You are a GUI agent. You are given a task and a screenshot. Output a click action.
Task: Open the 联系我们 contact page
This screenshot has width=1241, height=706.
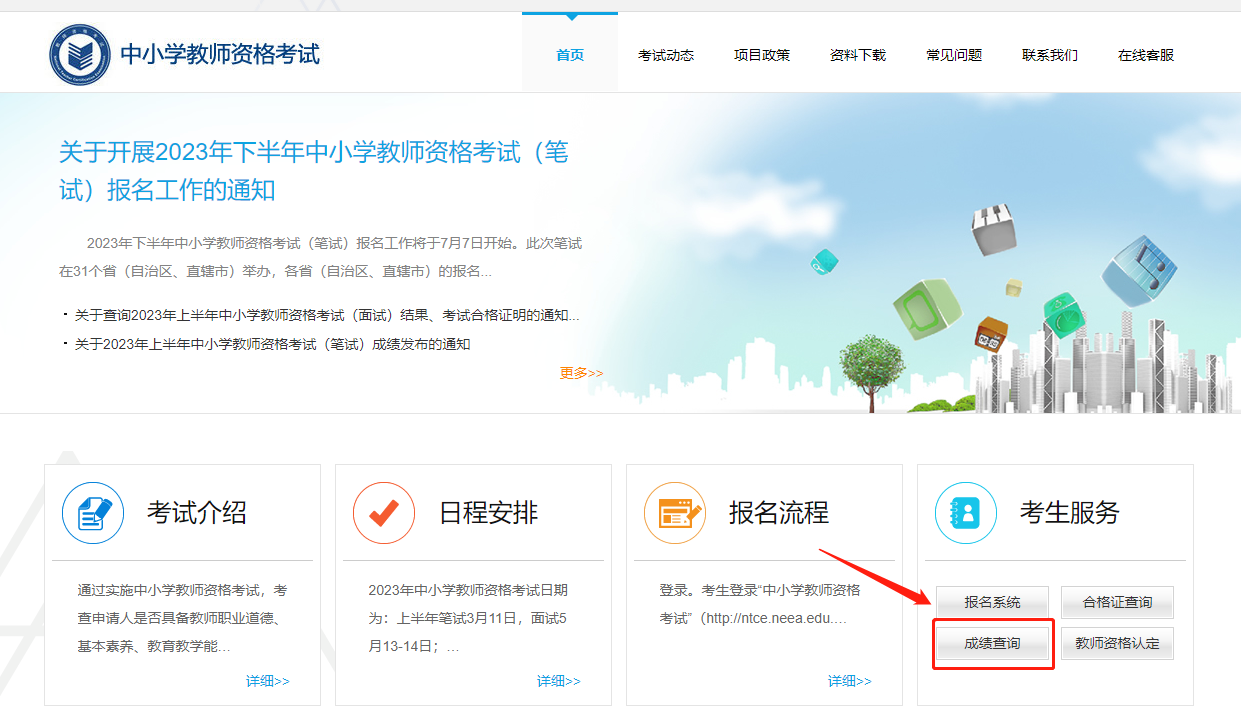click(x=1049, y=55)
